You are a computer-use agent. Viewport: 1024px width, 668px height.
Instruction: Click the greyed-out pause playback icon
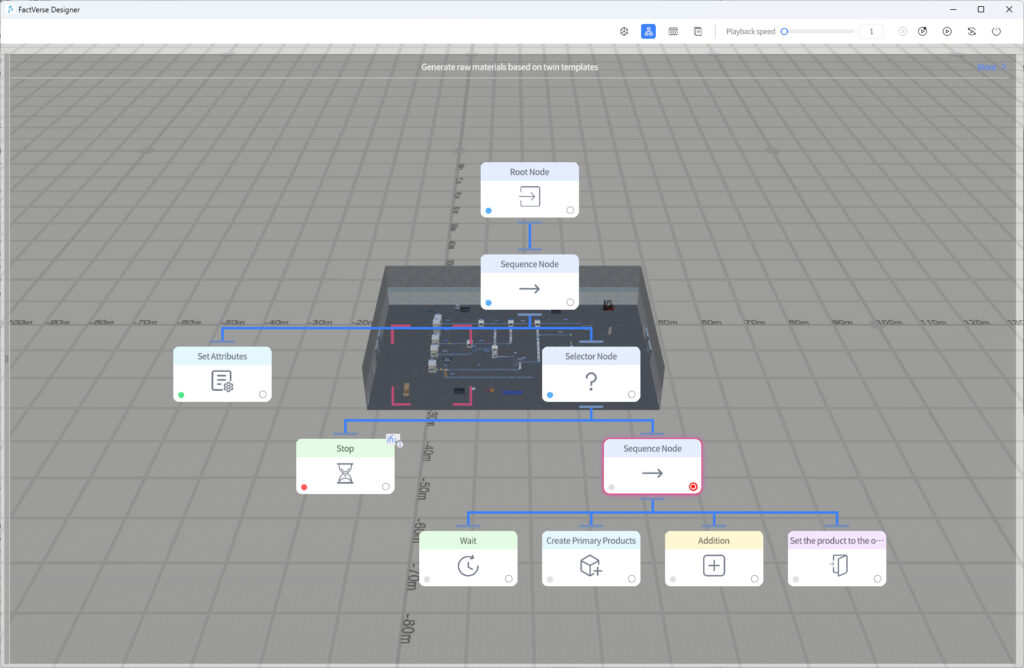pyautogui.click(x=903, y=31)
